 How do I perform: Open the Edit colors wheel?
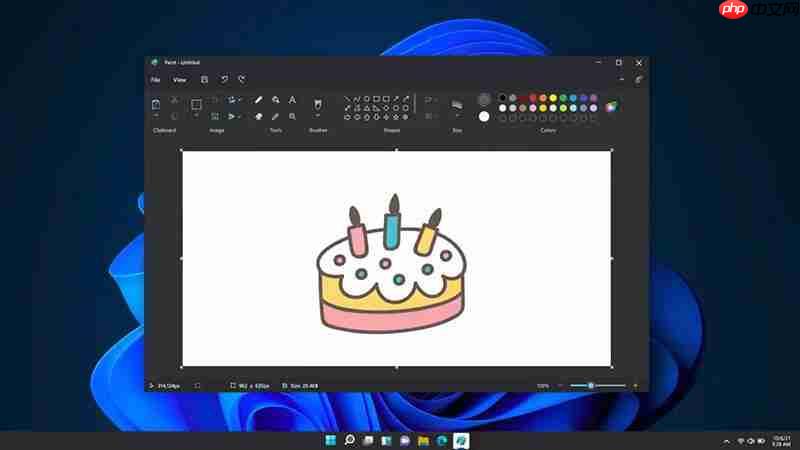click(611, 107)
